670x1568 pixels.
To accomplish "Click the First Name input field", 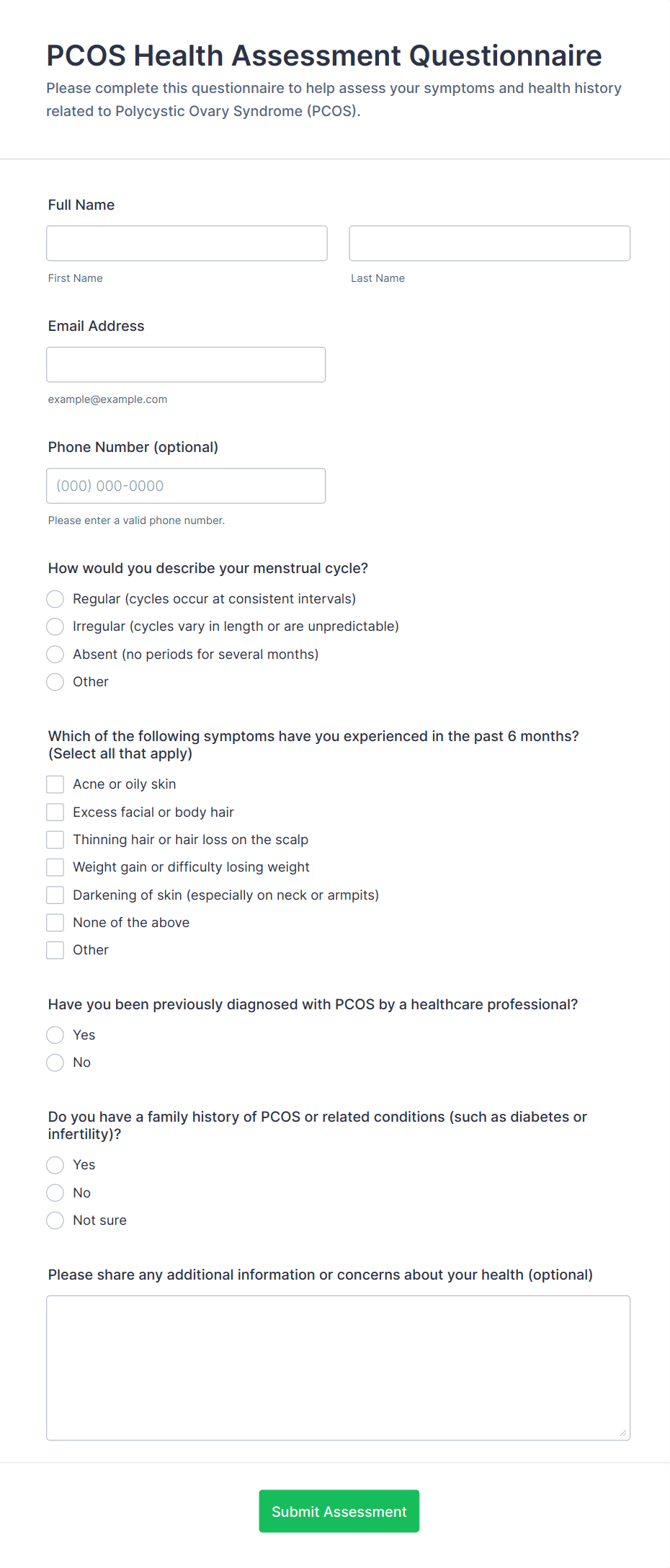I will coord(187,243).
